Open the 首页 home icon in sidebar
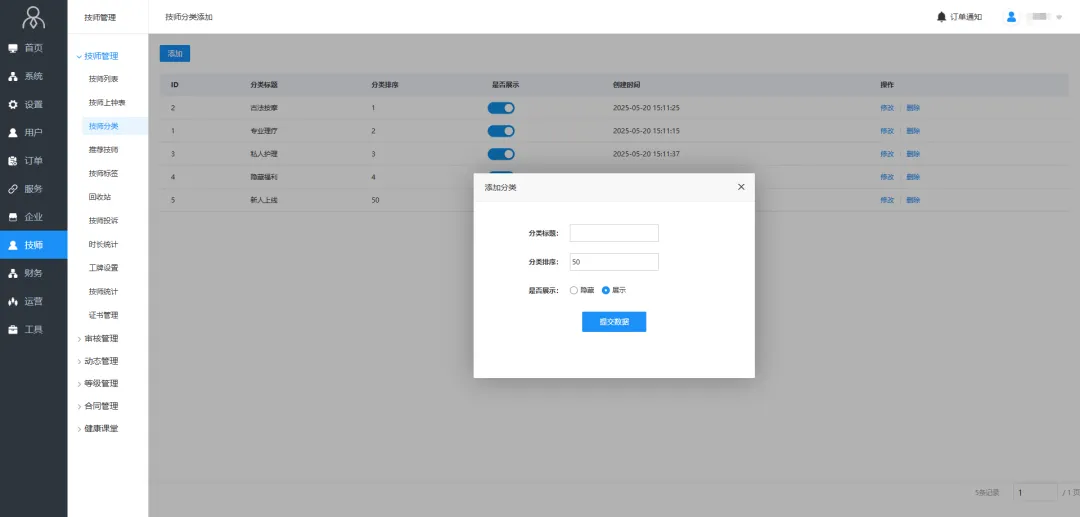Screen dimensions: 1080x517 [13, 48]
